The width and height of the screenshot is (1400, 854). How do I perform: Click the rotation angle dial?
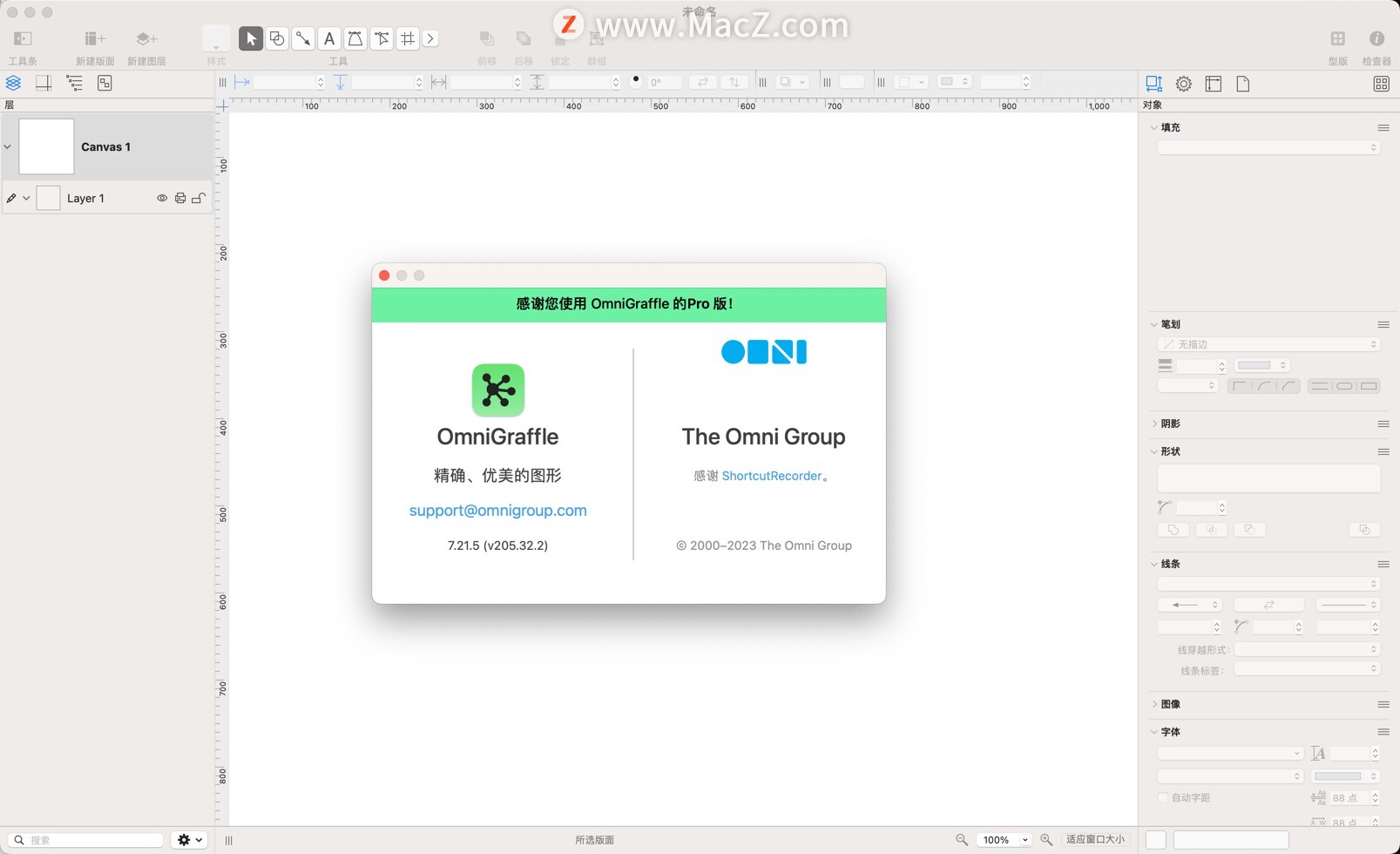[x=636, y=81]
